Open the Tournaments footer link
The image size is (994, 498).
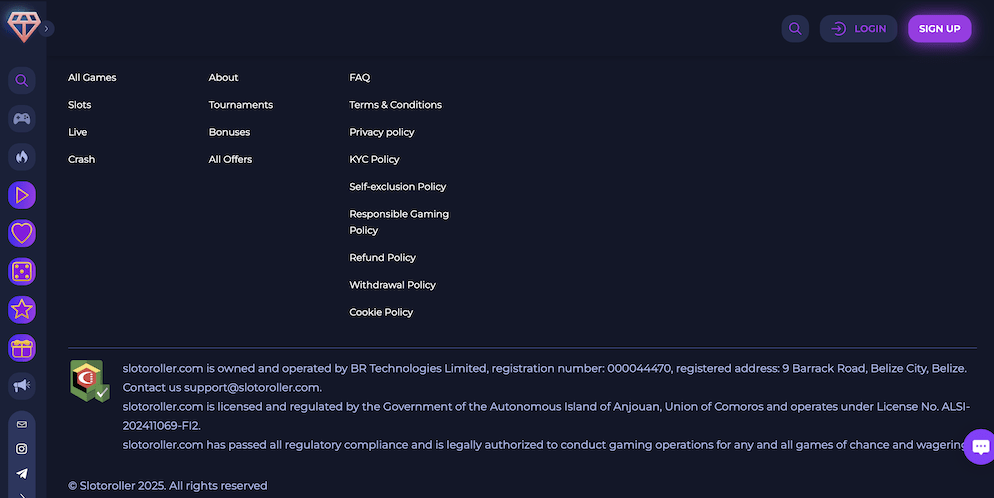point(240,105)
